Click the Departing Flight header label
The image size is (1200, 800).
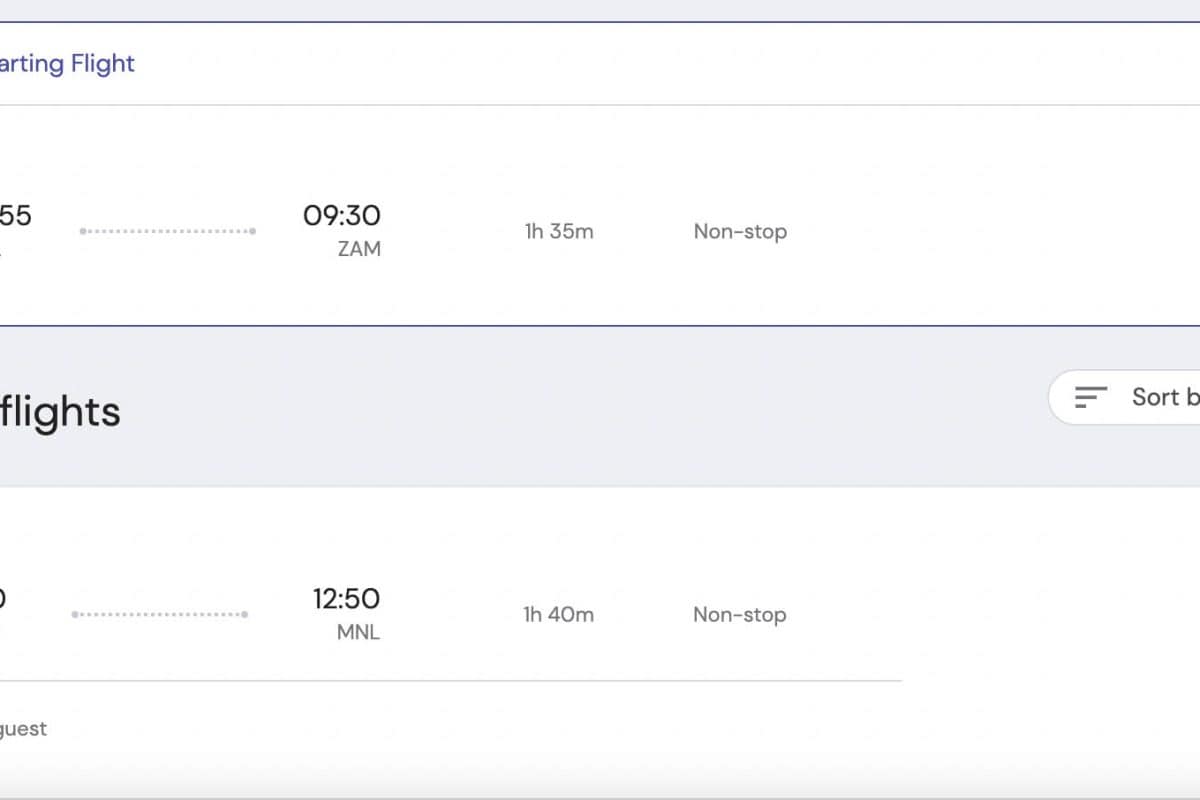pyautogui.click(x=67, y=64)
